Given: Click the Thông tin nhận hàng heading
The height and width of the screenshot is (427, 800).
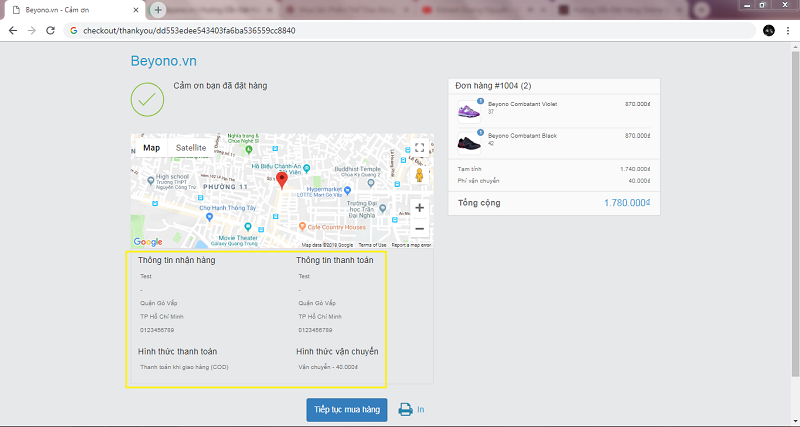Looking at the screenshot, I should click(x=177, y=260).
